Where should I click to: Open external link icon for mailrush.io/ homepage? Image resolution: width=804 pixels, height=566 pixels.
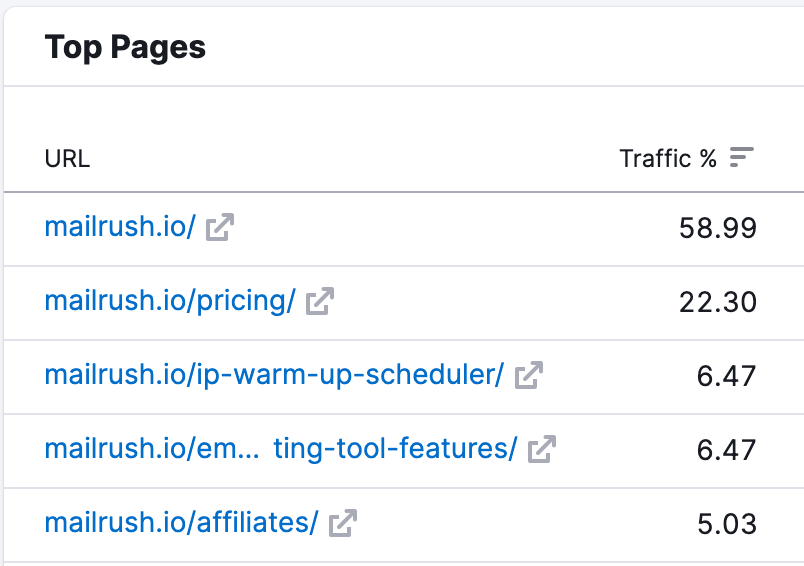pyautogui.click(x=220, y=227)
